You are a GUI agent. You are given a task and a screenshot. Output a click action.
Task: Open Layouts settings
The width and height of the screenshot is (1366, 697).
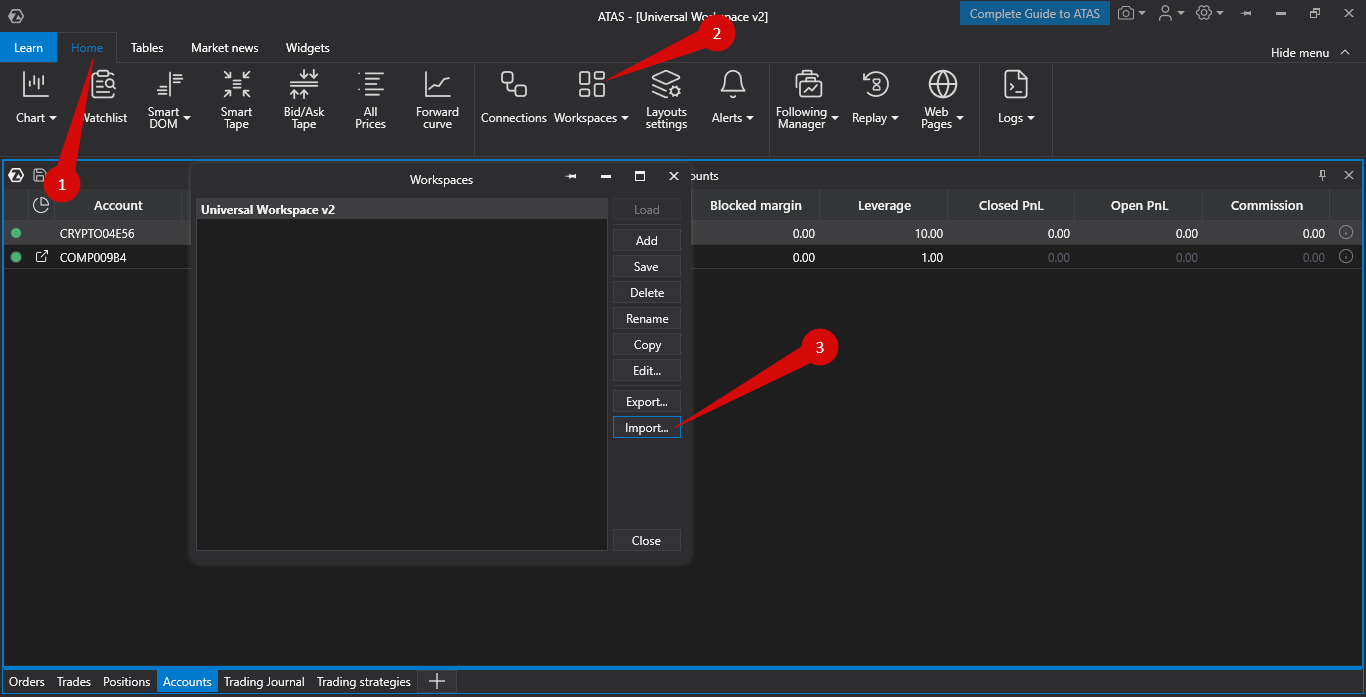pos(666,98)
